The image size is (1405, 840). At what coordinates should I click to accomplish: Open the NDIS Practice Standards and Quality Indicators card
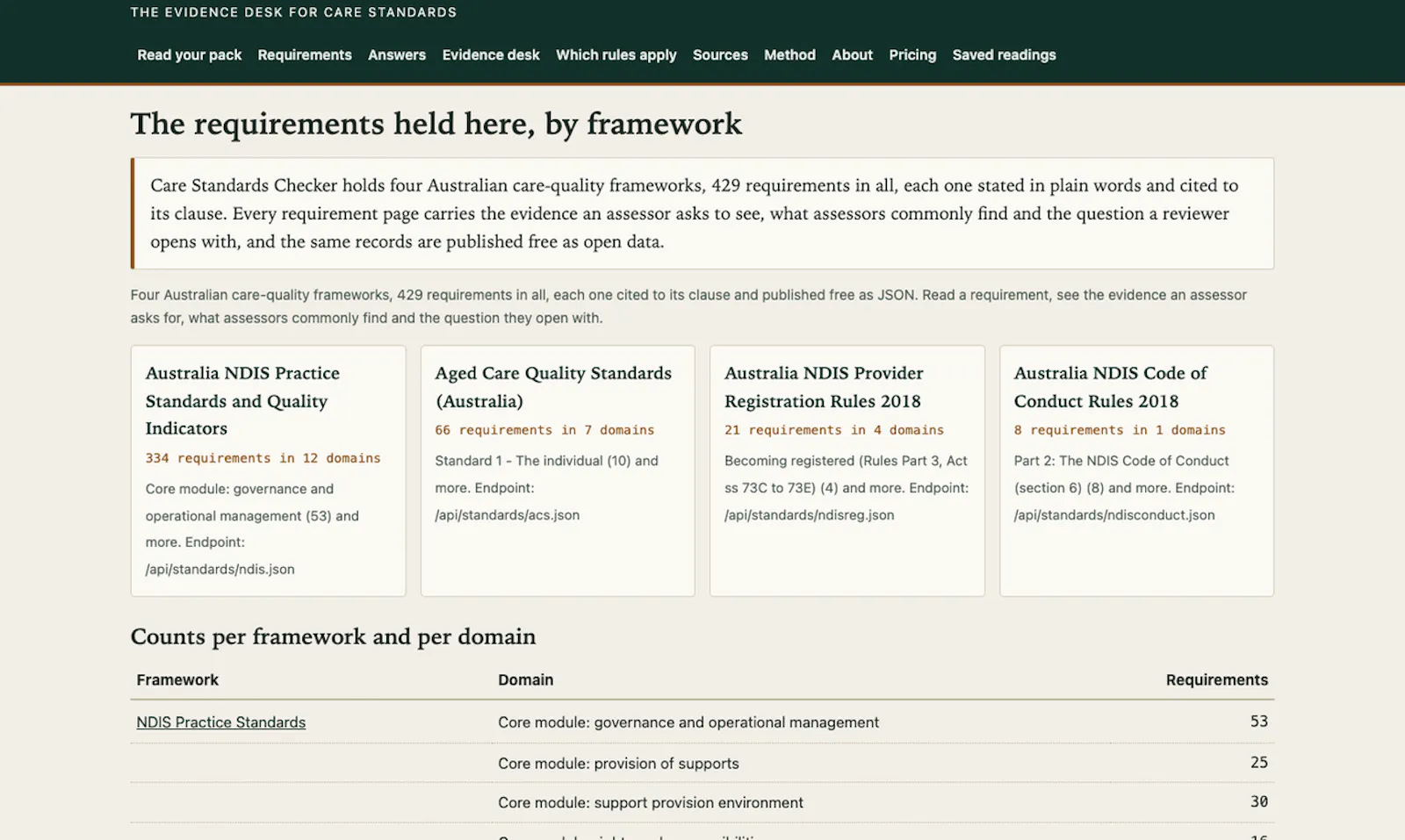coord(268,470)
